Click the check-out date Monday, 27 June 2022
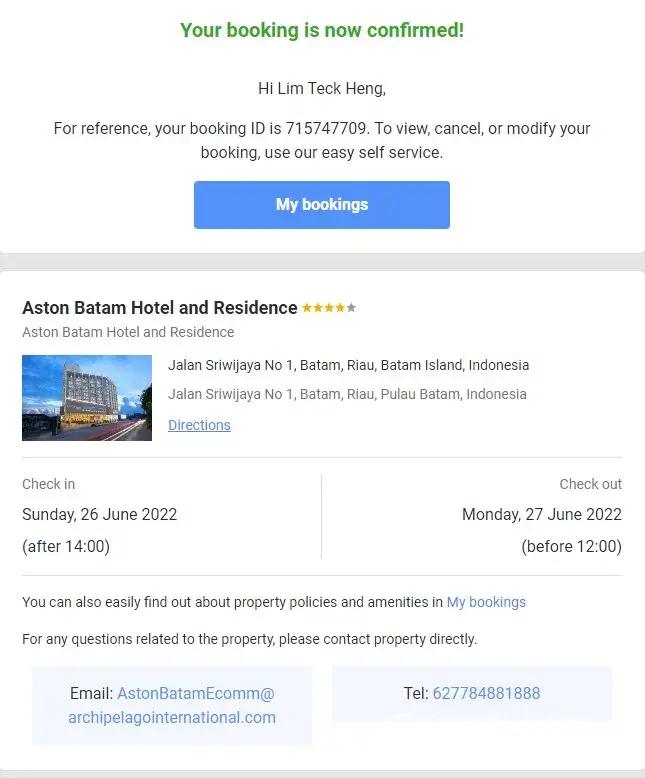Viewport: 645px width, 778px height. tap(541, 515)
